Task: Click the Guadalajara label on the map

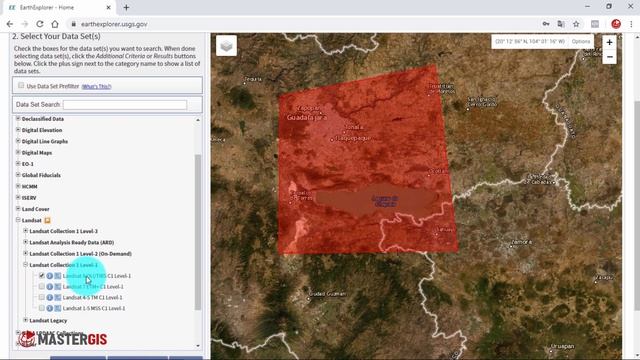Action: tap(307, 118)
